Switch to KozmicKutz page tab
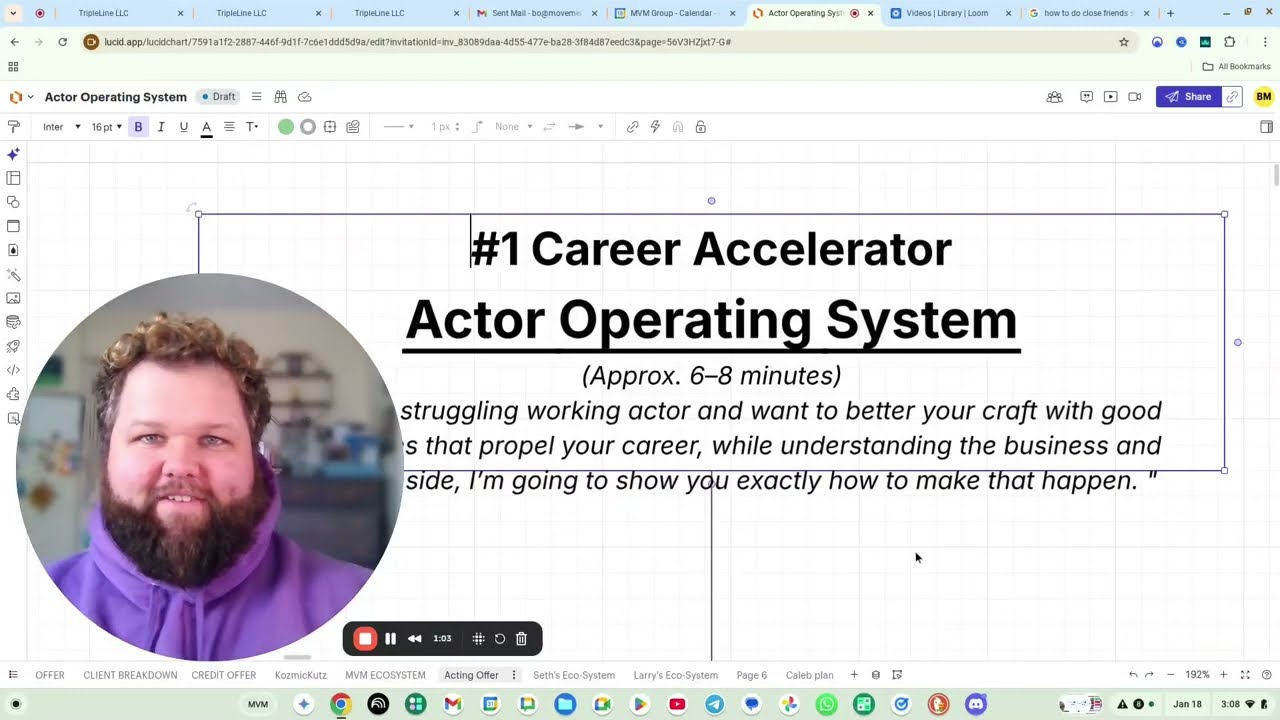This screenshot has width=1280, height=720. pyautogui.click(x=301, y=675)
